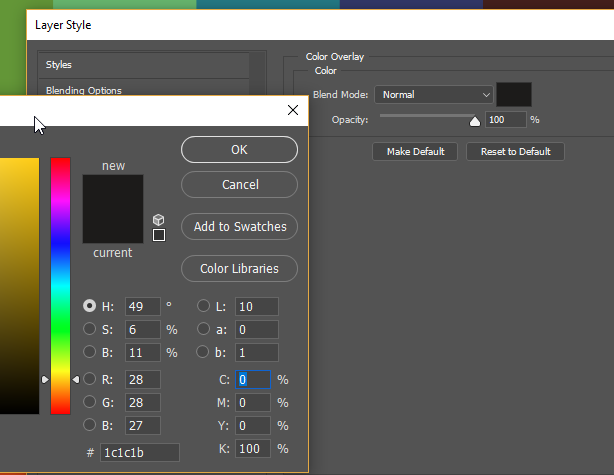Close the Color Picker dialog

point(293,110)
